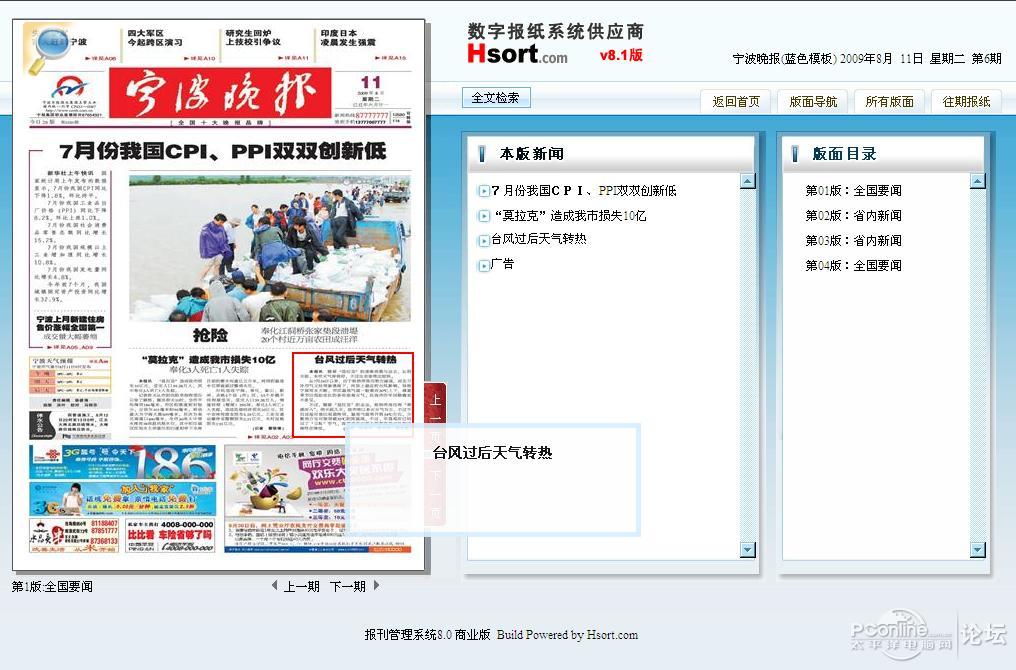Click the arrow icon beside 7月份我国CPI headline

(x=483, y=191)
